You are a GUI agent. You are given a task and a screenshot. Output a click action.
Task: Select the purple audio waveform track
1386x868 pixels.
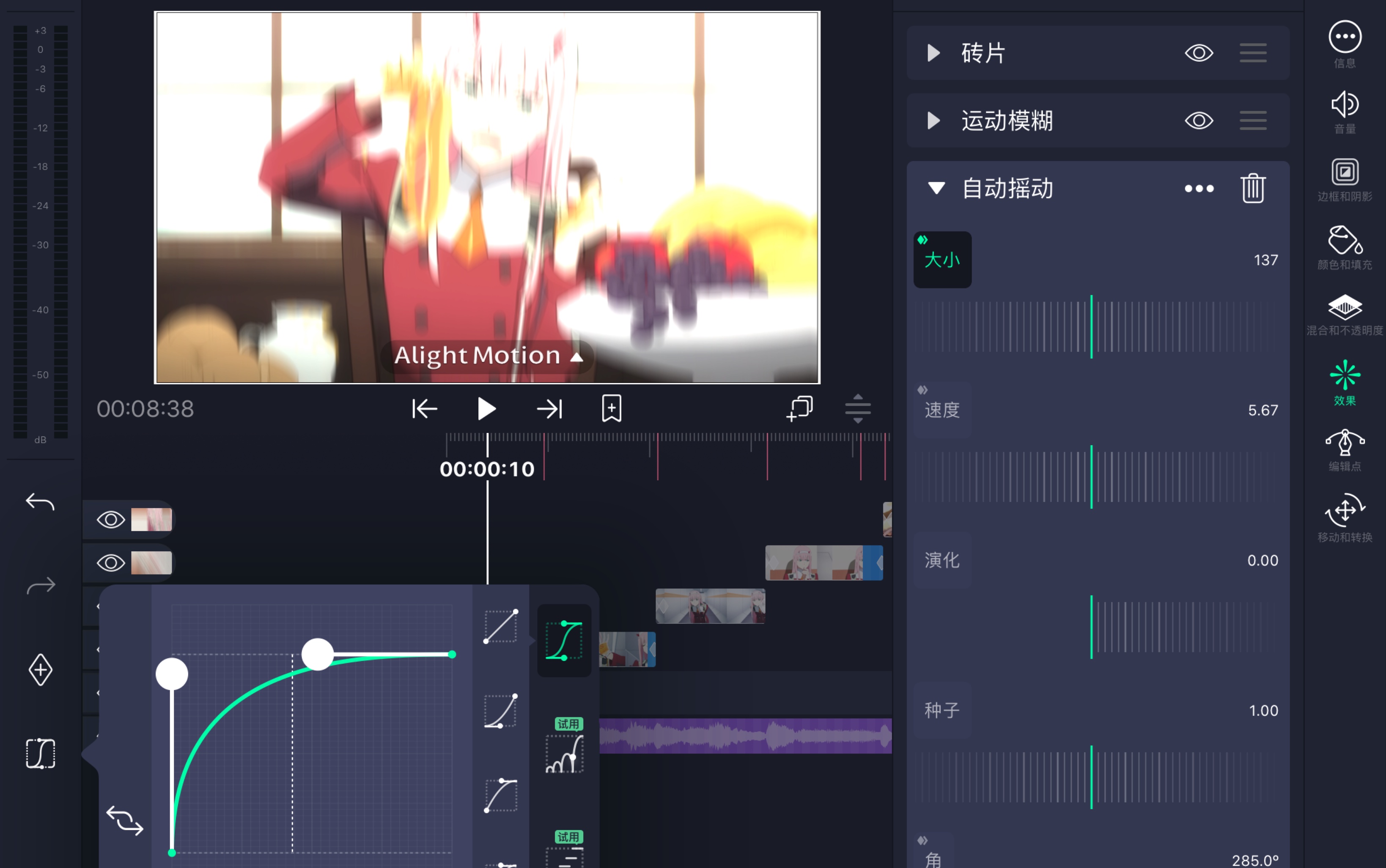tap(745, 735)
